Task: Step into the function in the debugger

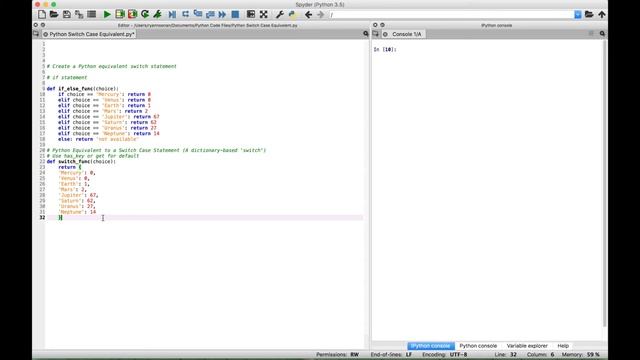Action: pos(198,15)
